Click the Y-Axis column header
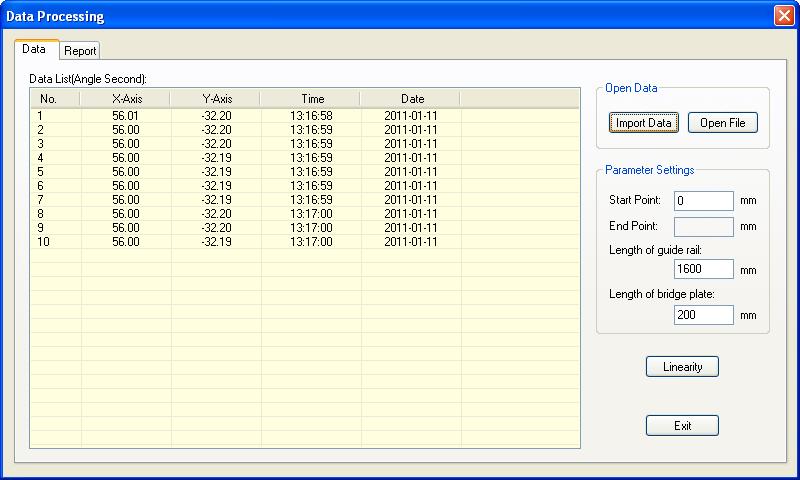The image size is (800, 480). point(216,99)
